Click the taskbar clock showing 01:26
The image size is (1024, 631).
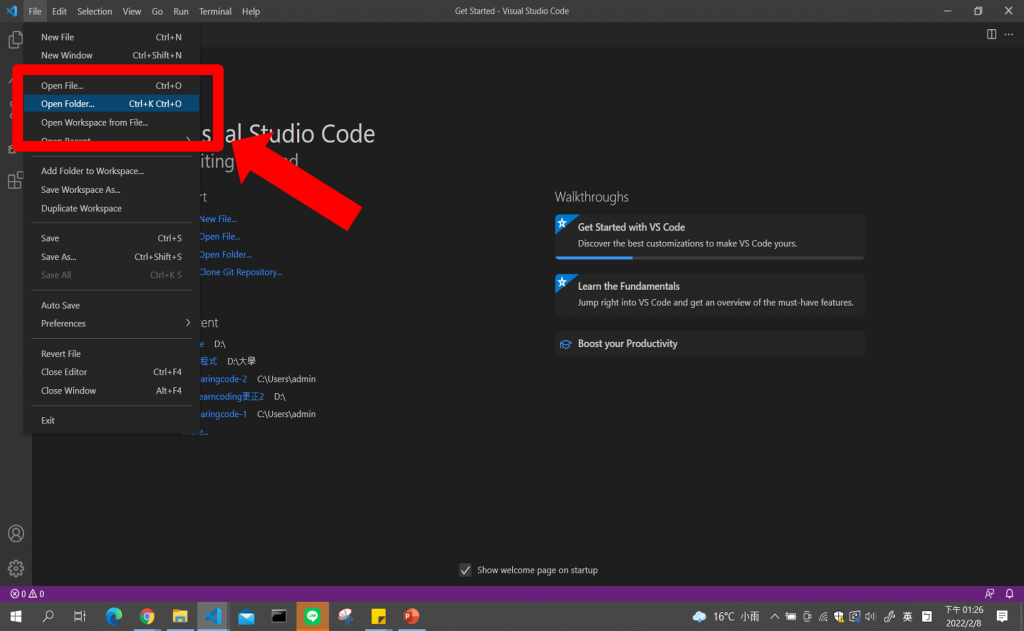(x=963, y=616)
